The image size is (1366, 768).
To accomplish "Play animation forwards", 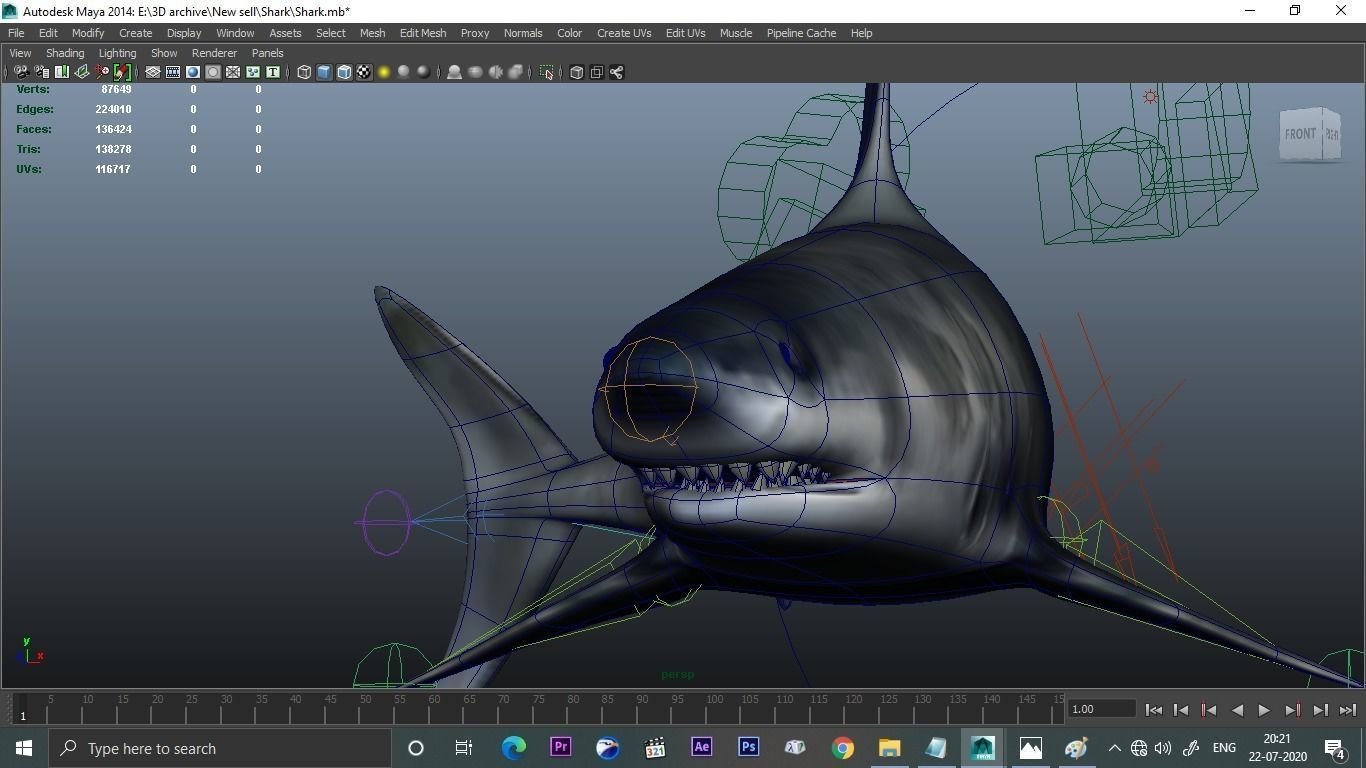I will click(x=1264, y=710).
